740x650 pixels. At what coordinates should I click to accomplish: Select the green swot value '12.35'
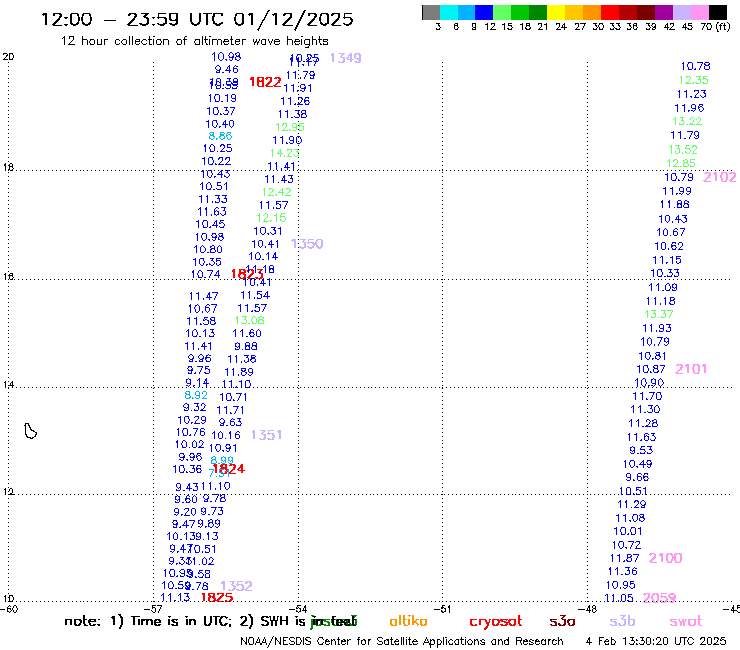(x=693, y=80)
